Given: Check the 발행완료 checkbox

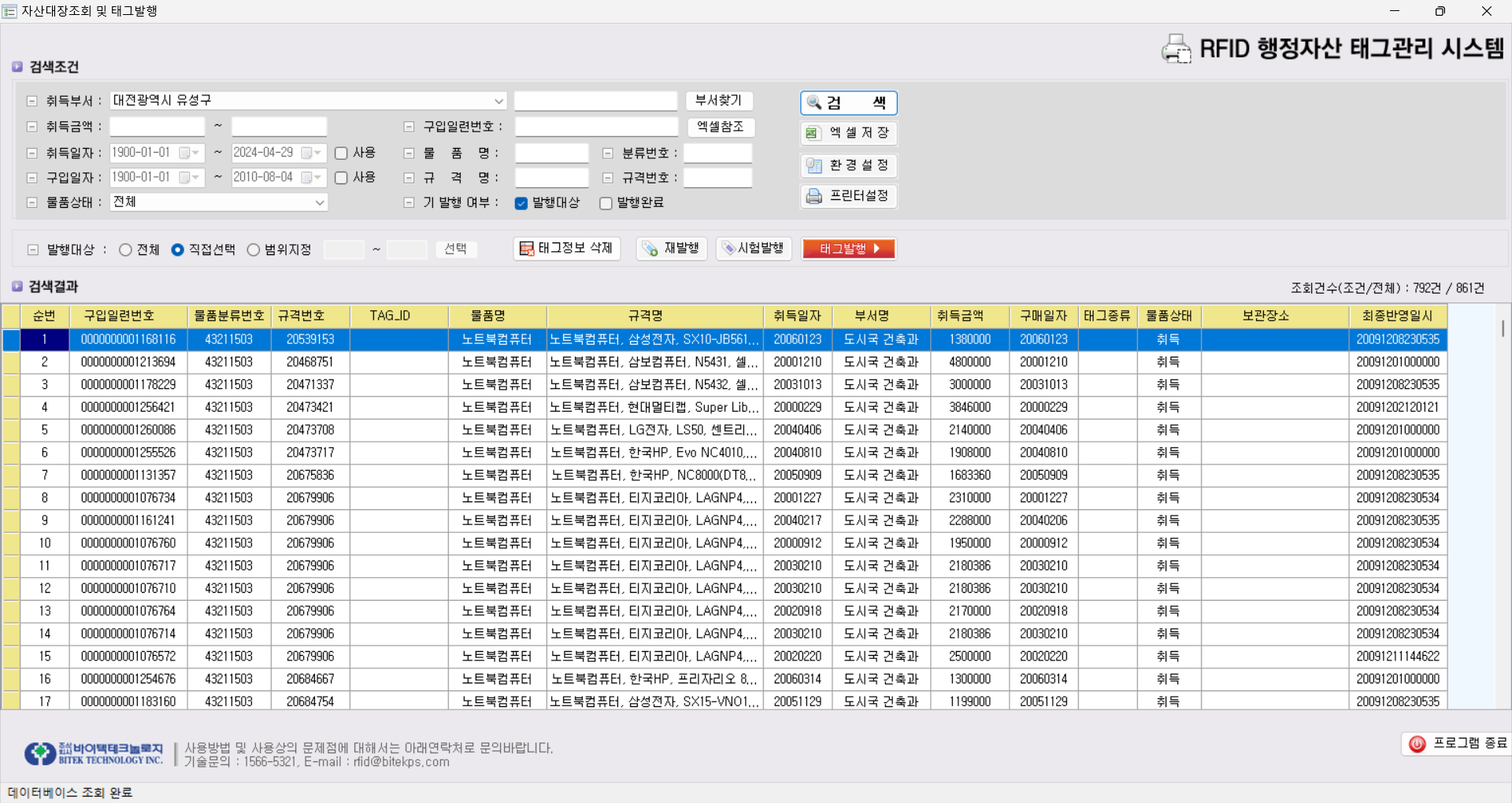Looking at the screenshot, I should pos(606,203).
